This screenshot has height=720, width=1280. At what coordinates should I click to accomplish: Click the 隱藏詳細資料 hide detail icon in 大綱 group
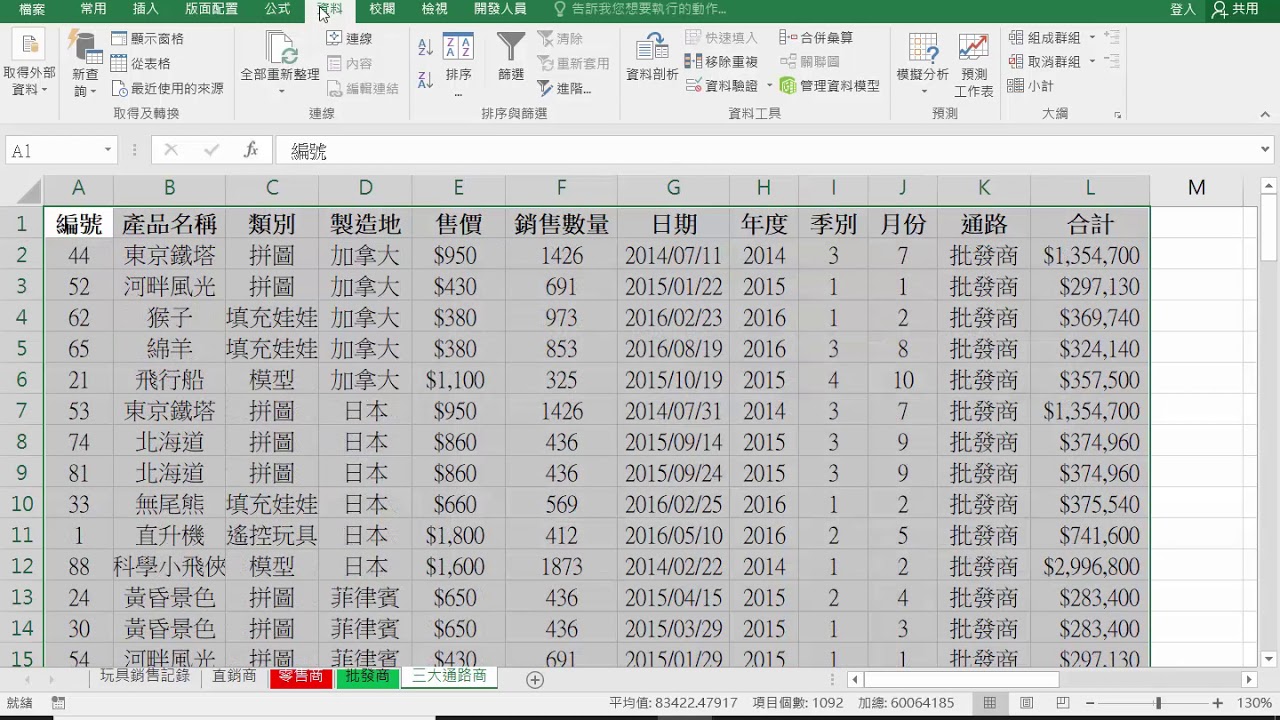click(x=1111, y=61)
